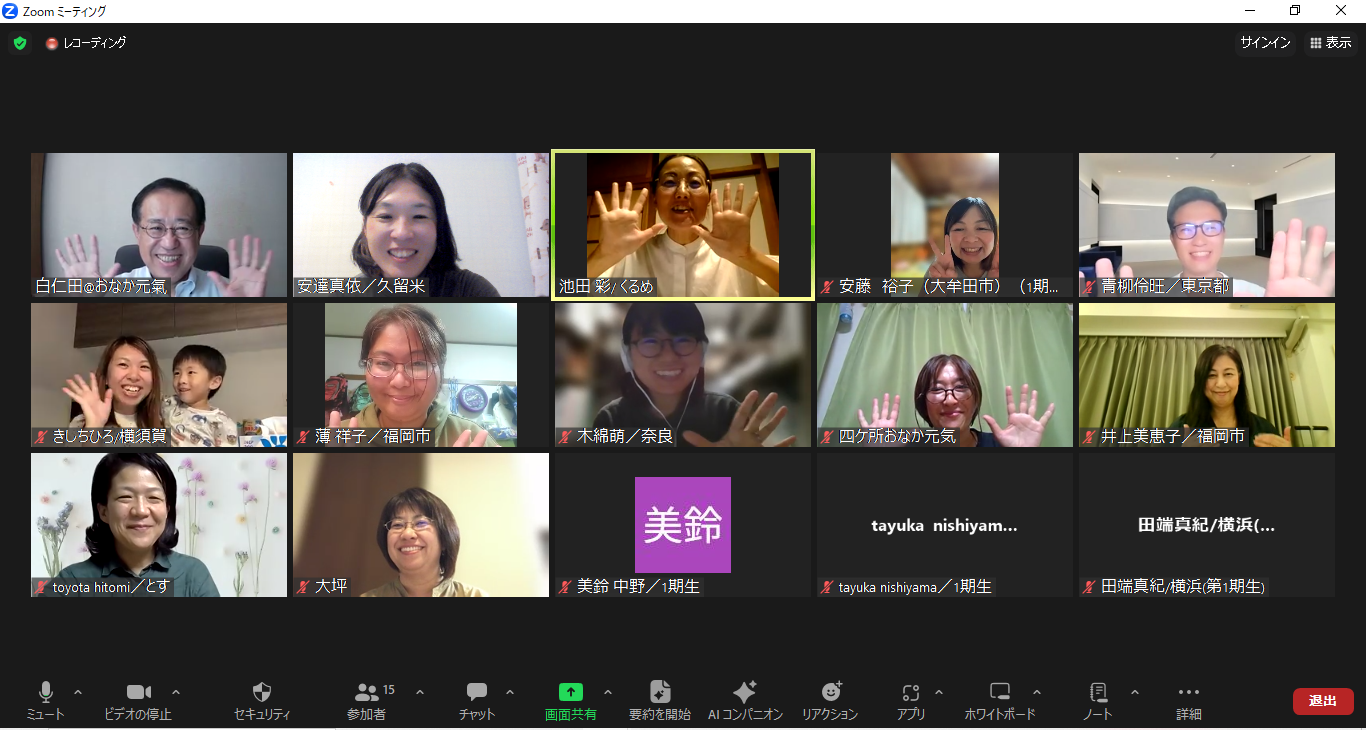This screenshot has height=730, width=1366.
Task: Close the Zoom ミーティング window
Action: [x=1342, y=11]
